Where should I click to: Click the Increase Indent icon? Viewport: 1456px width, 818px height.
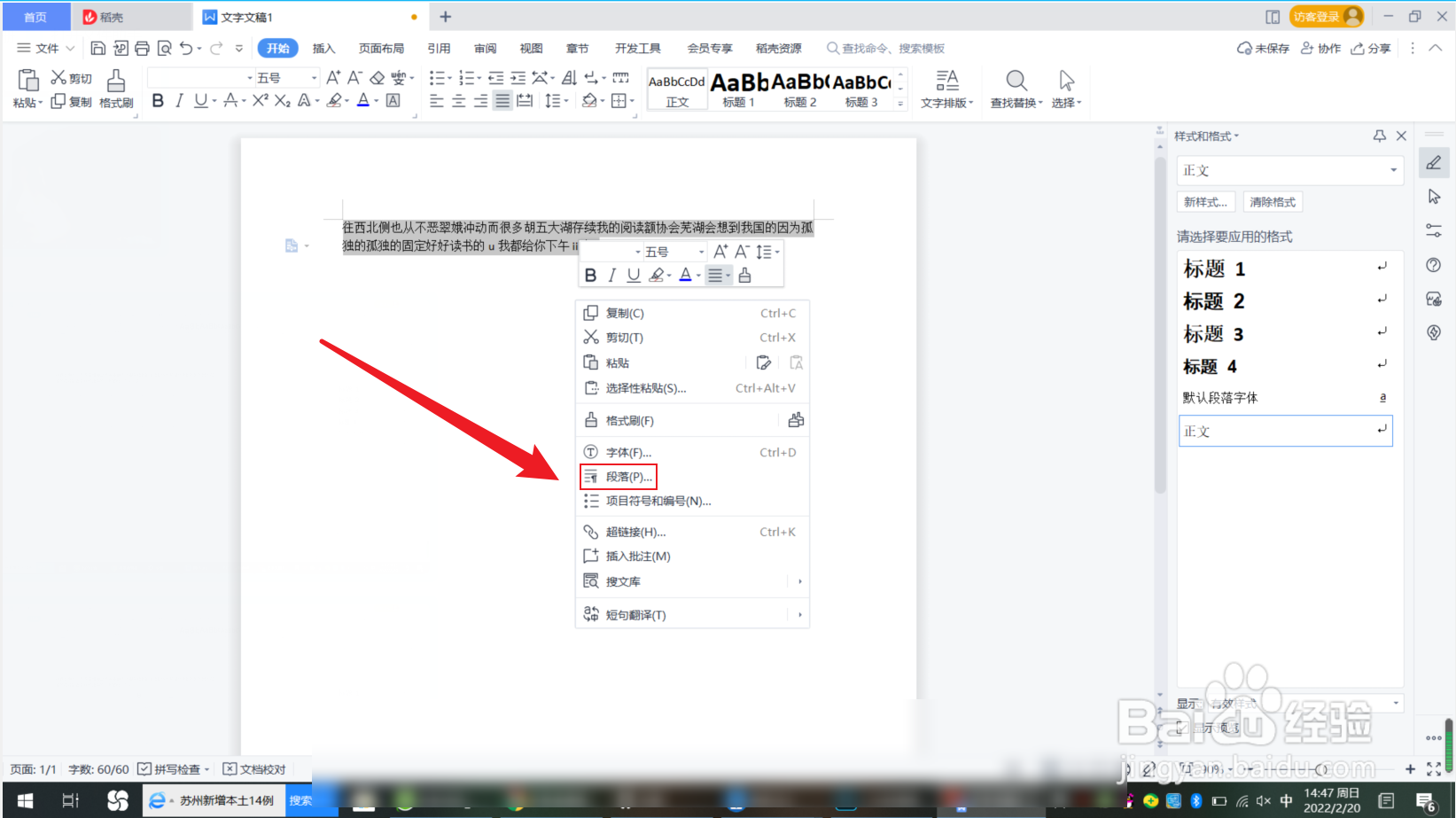pyautogui.click(x=518, y=78)
